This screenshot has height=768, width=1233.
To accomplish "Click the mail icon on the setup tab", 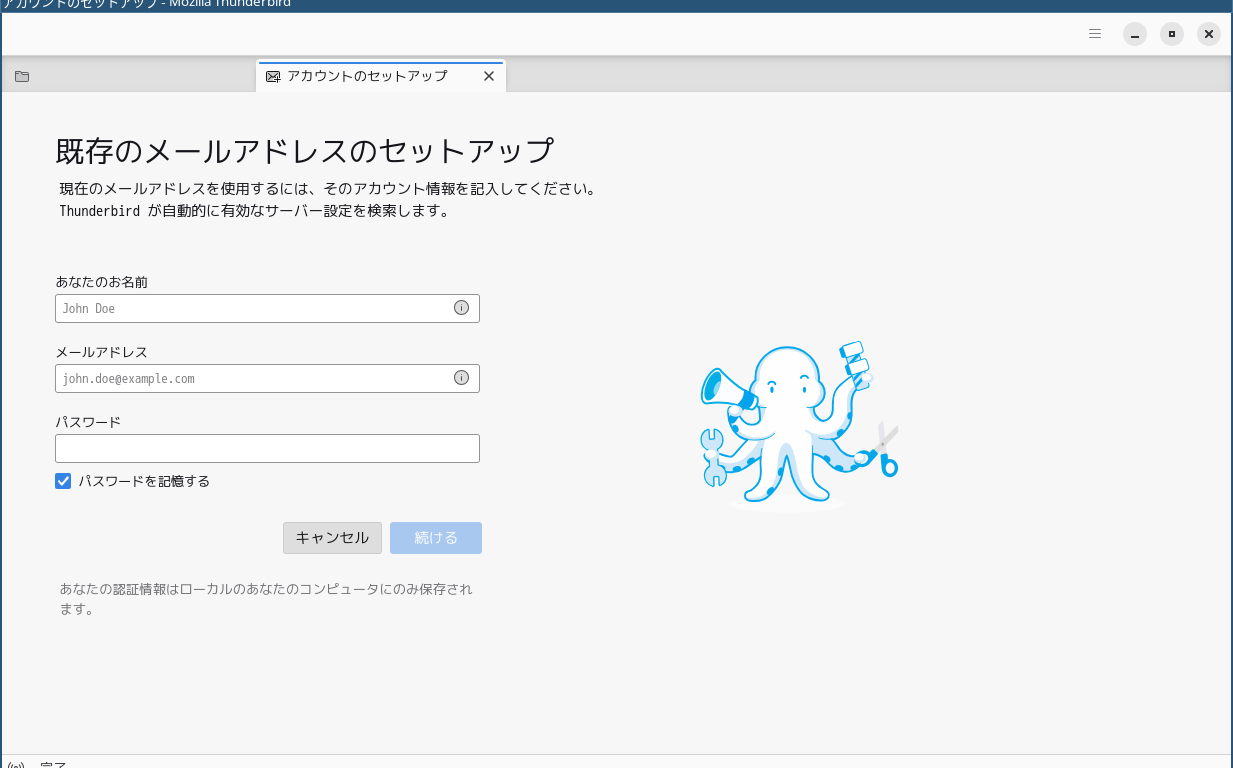I will [273, 77].
